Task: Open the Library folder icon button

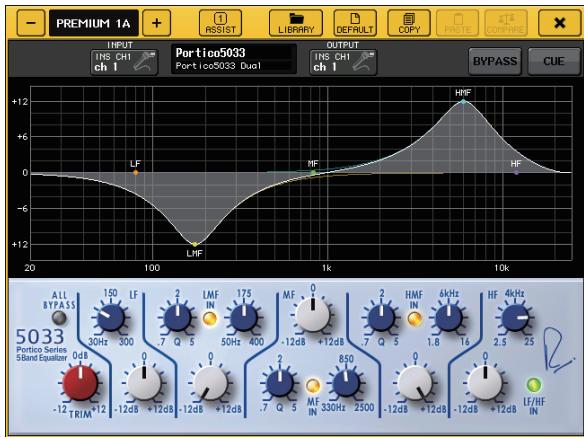Action: [296, 23]
